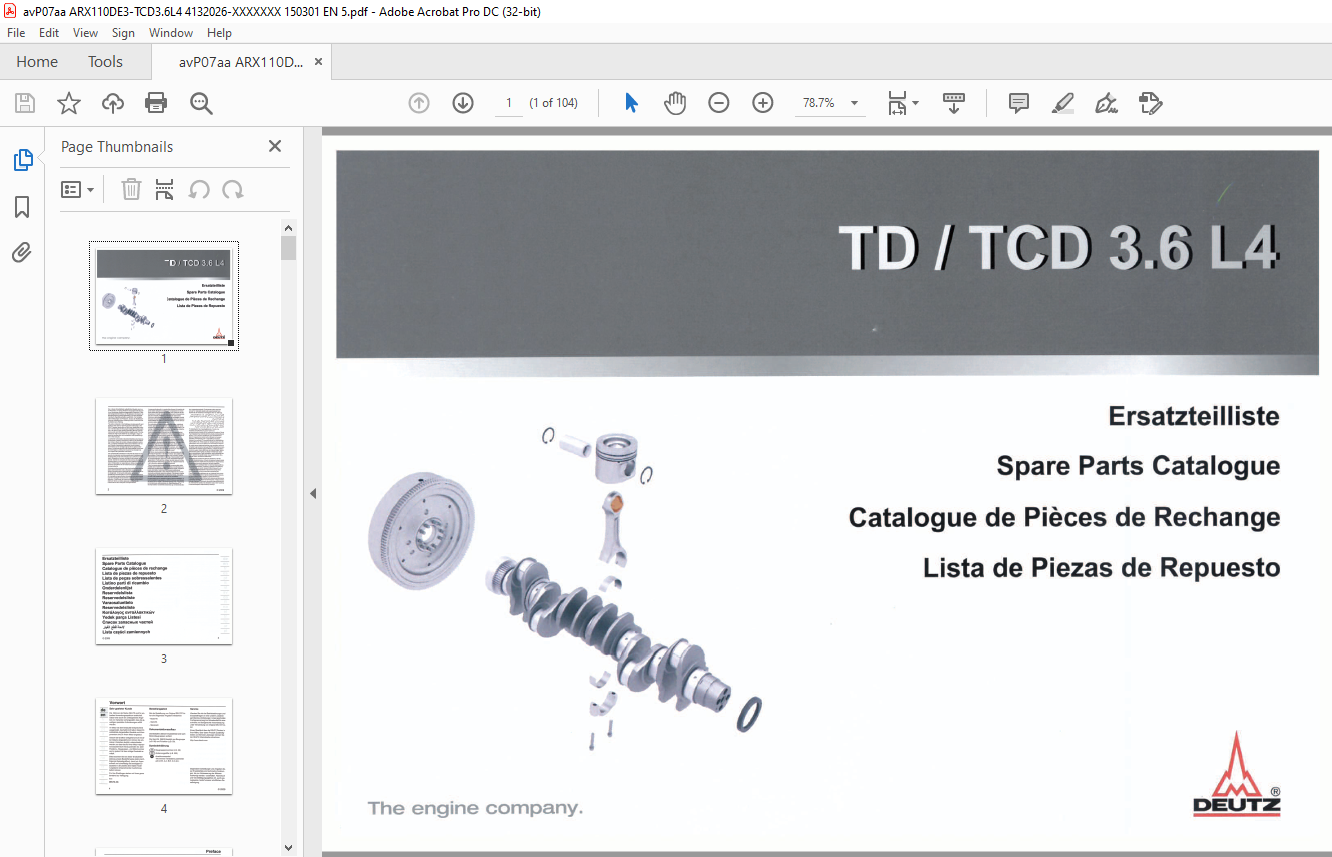Click the thumbnails scrollbar handle

click(289, 248)
